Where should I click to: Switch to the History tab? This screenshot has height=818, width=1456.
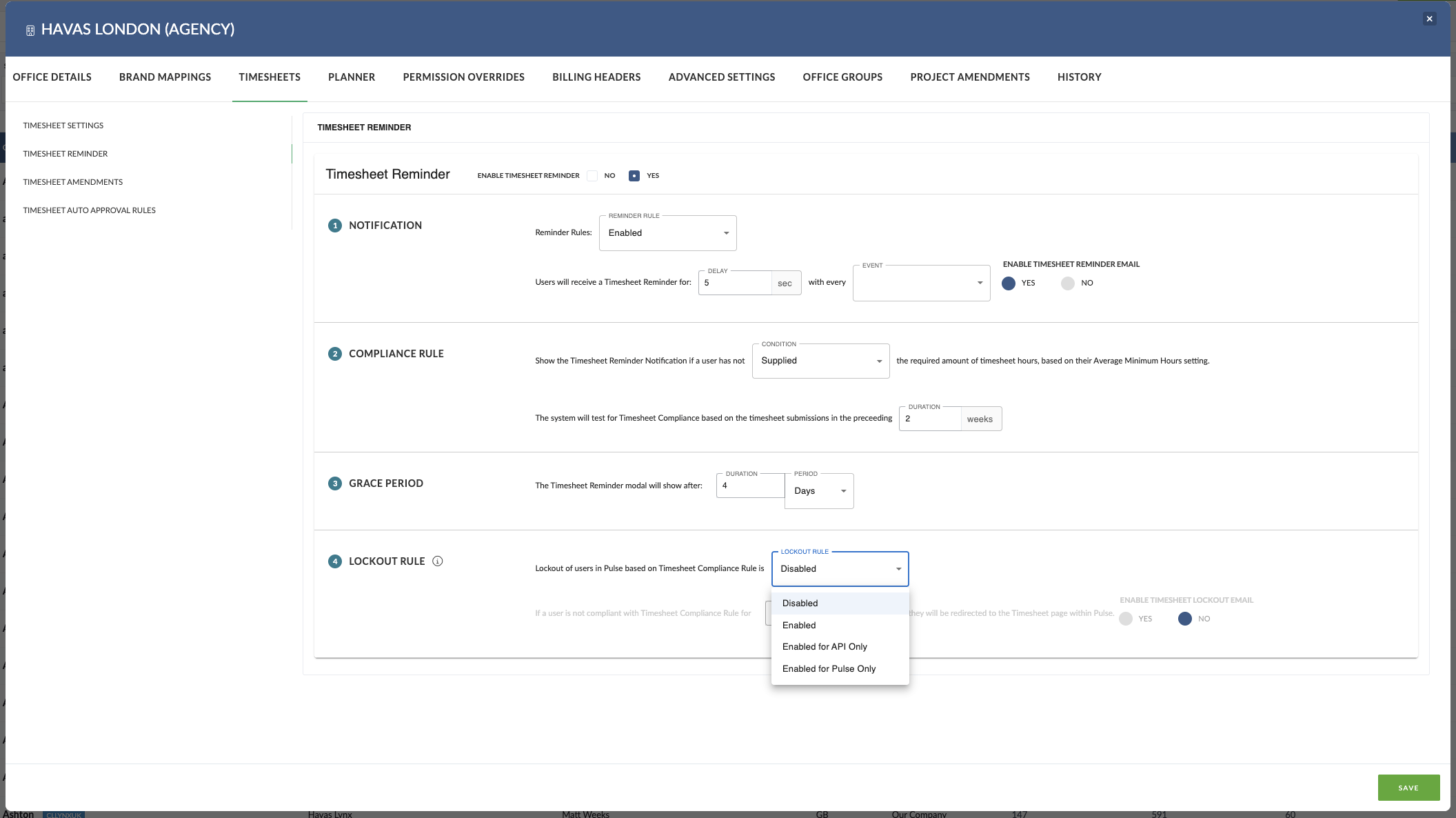pyautogui.click(x=1080, y=77)
